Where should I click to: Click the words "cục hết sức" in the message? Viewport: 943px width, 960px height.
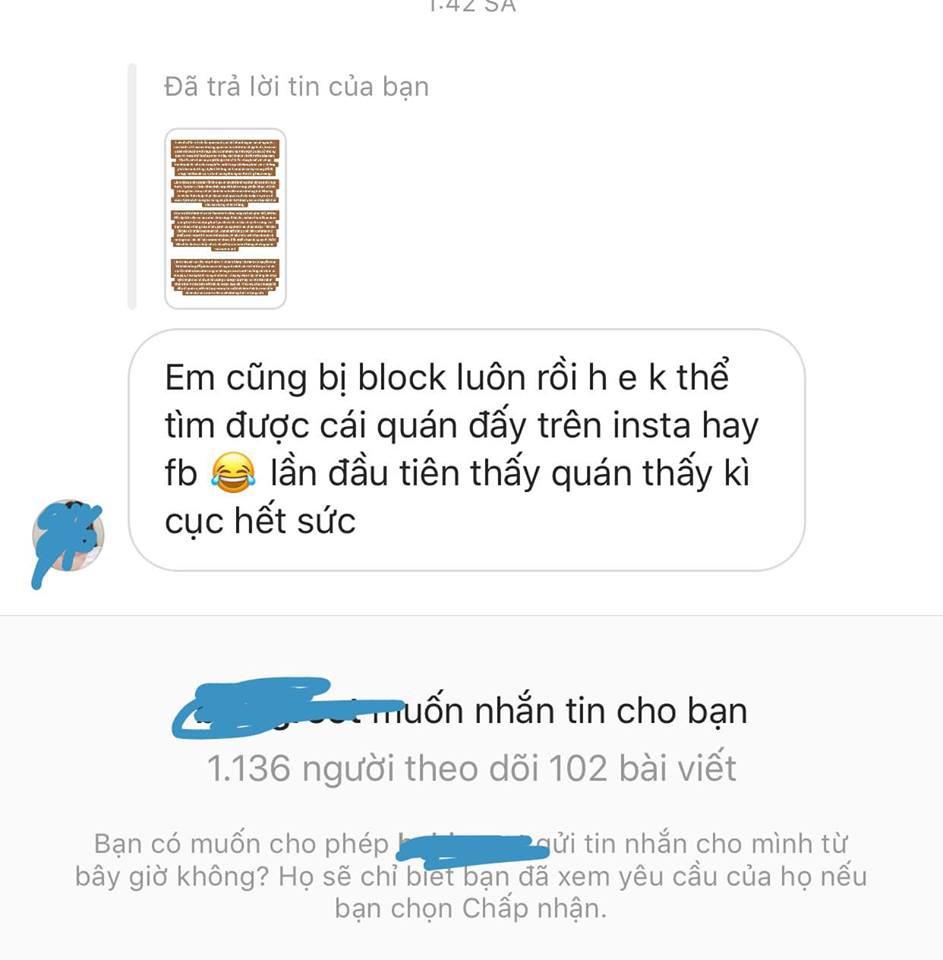click(x=260, y=522)
